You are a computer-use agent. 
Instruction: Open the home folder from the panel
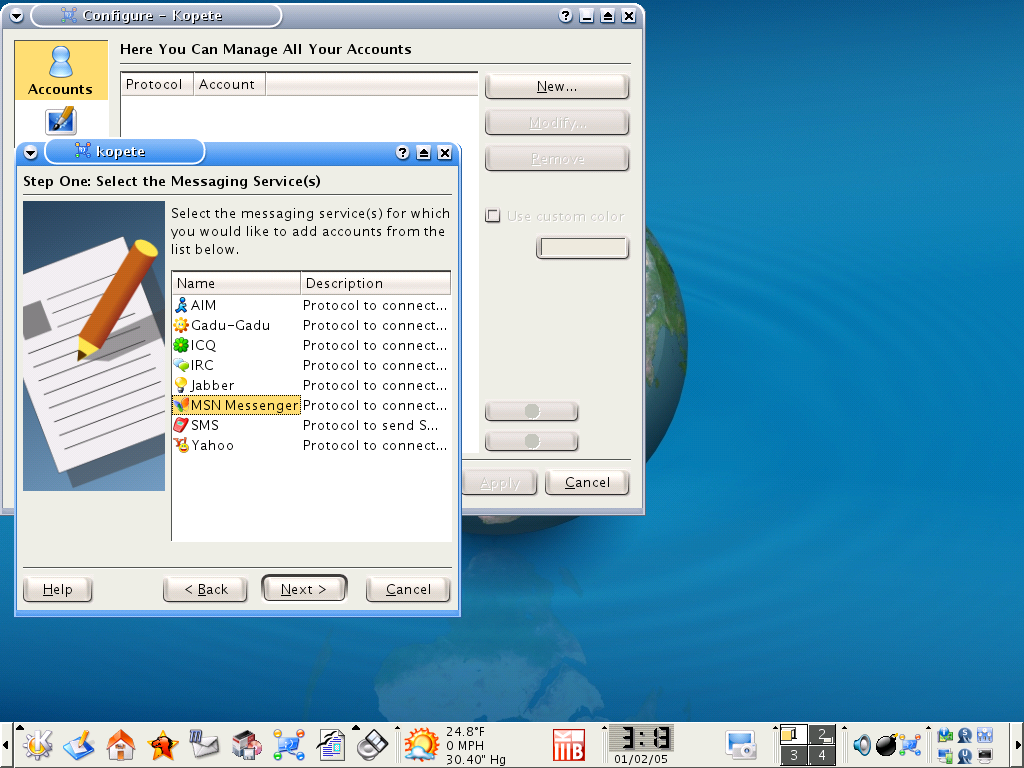(121, 744)
